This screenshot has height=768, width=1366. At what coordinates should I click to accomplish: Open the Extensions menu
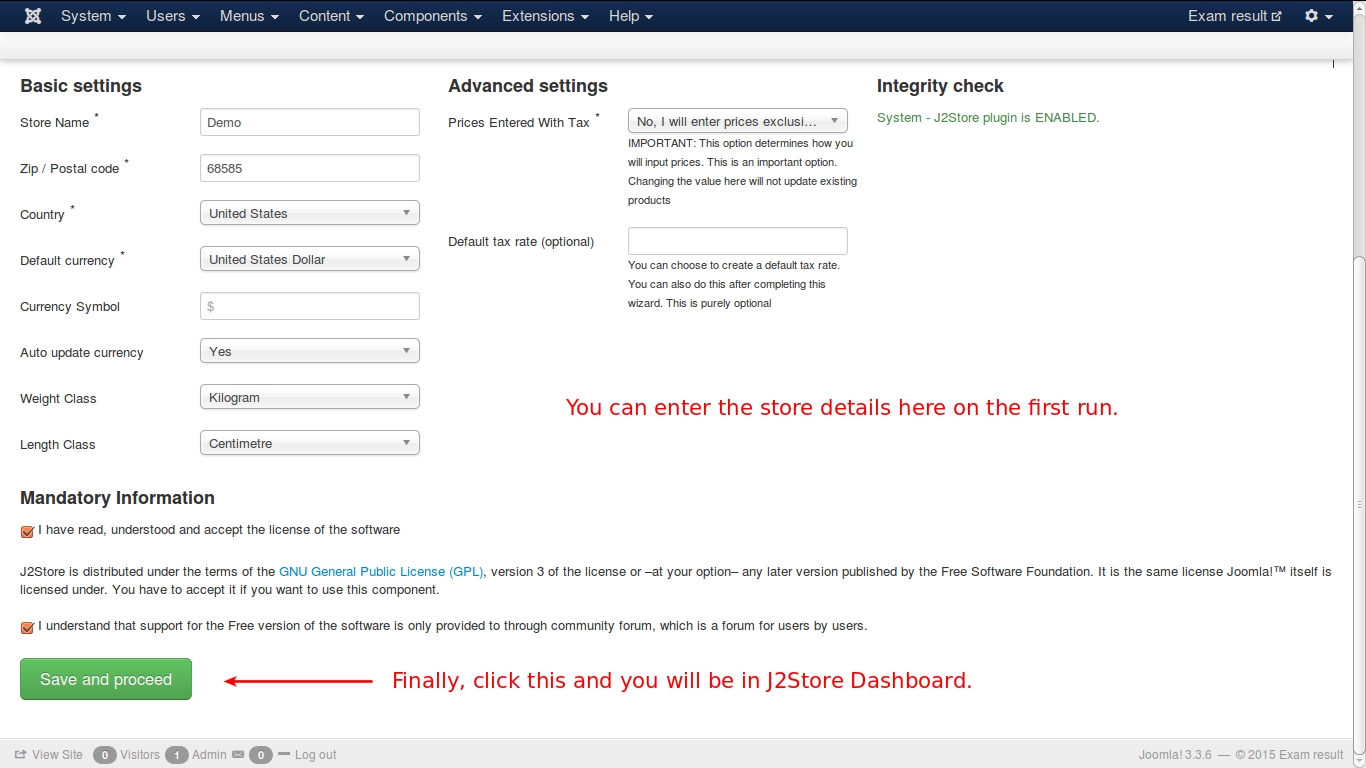(x=545, y=16)
